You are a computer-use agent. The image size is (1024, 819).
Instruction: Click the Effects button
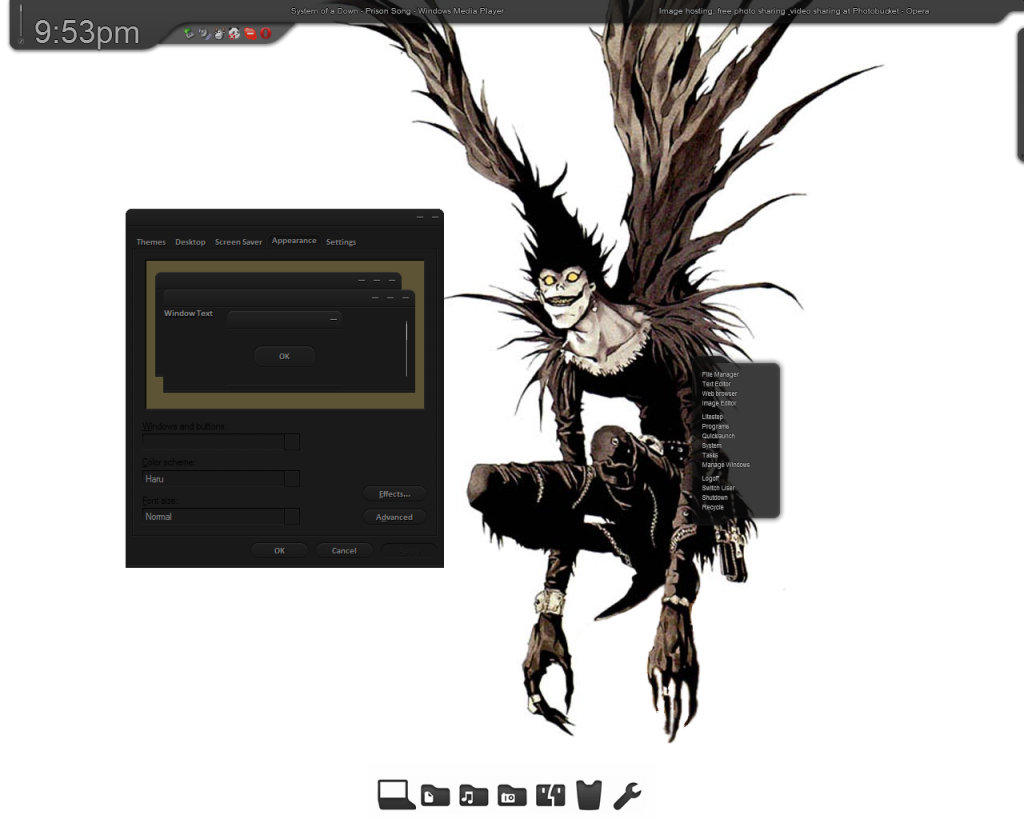click(x=394, y=492)
